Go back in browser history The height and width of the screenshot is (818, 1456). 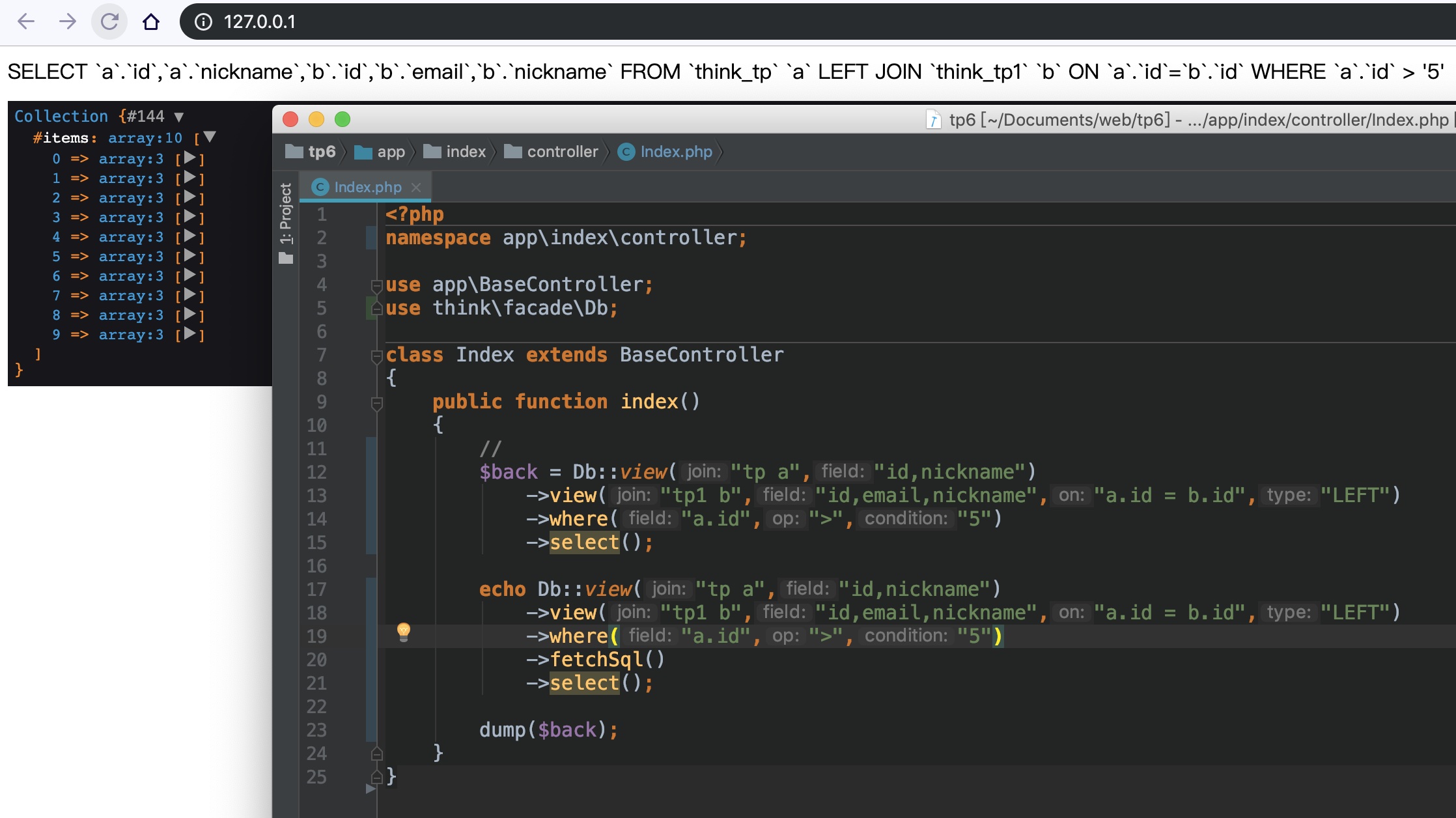(26, 21)
